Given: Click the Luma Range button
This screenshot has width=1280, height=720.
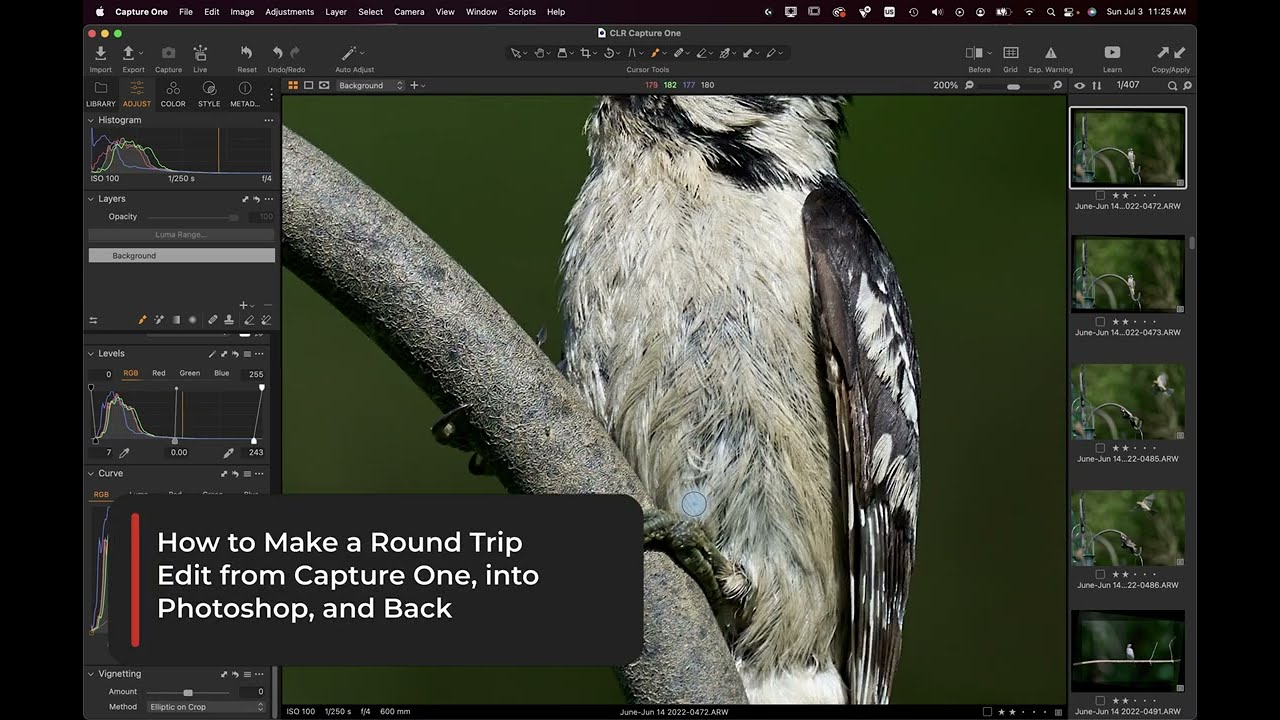Looking at the screenshot, I should pyautogui.click(x=181, y=235).
